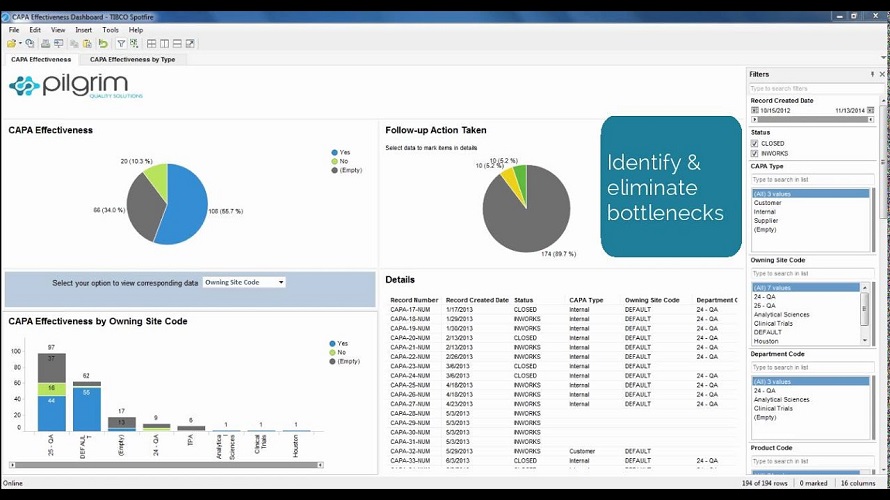Click the Record Created Date column header

(x=477, y=300)
